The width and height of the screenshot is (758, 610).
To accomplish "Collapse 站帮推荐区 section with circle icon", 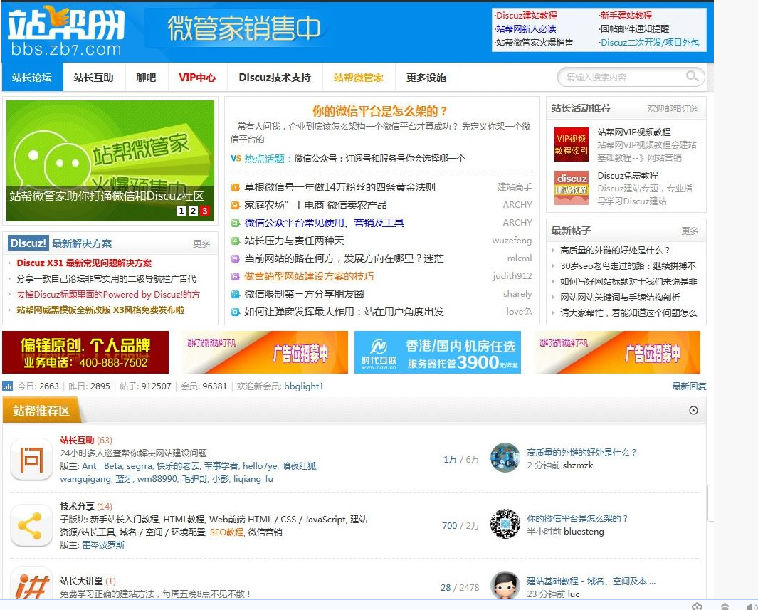I will coord(693,410).
